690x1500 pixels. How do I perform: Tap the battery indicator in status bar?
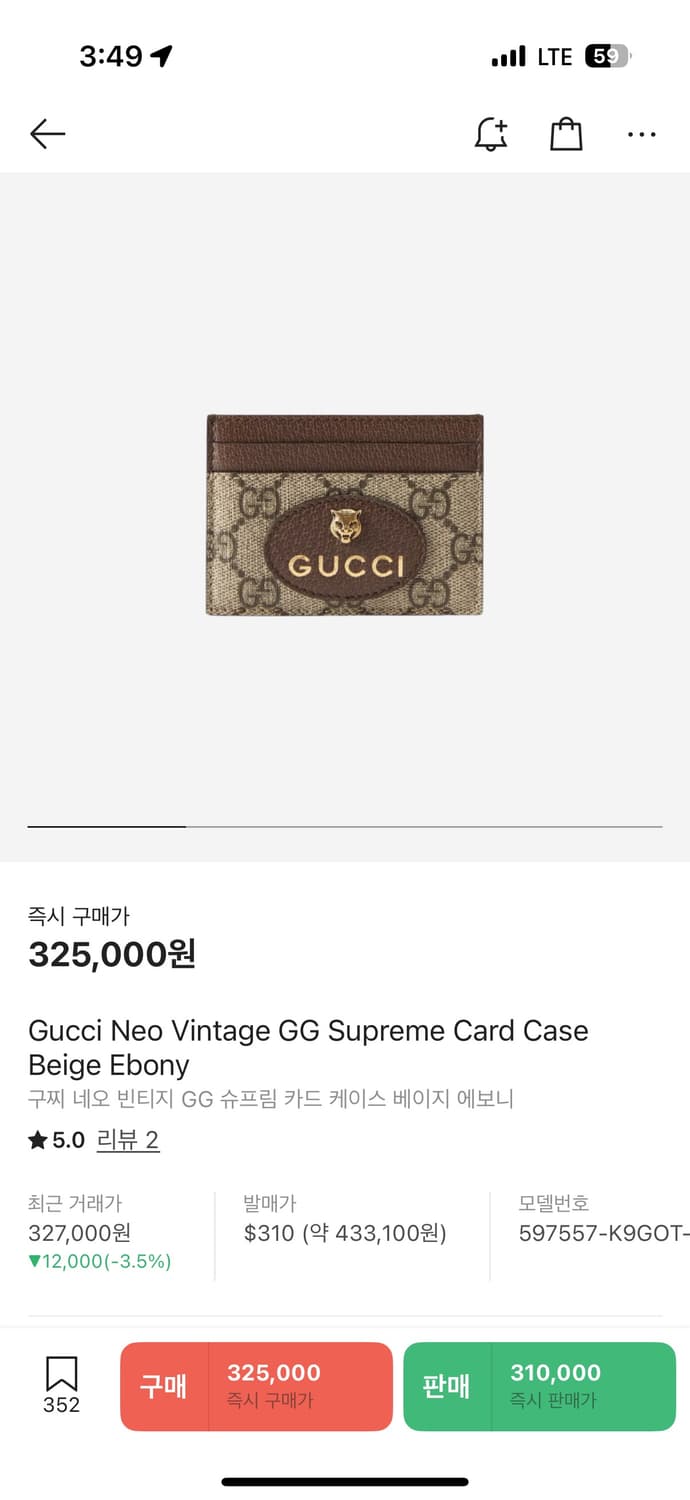point(607,57)
